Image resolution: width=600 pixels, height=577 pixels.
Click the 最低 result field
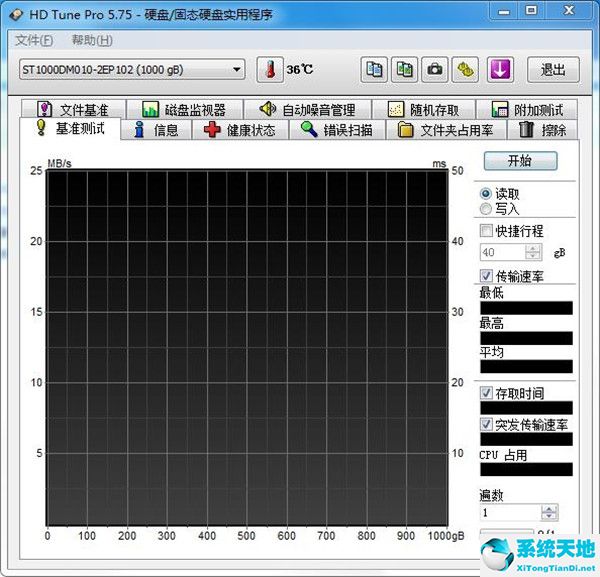point(527,308)
